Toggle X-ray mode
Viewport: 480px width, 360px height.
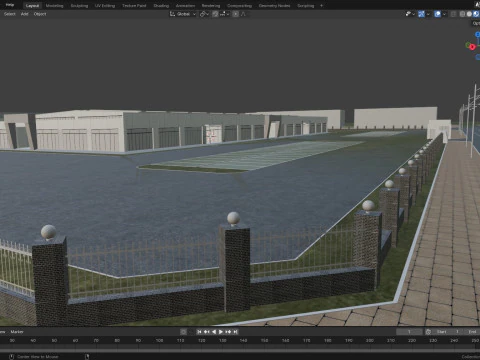click(453, 14)
